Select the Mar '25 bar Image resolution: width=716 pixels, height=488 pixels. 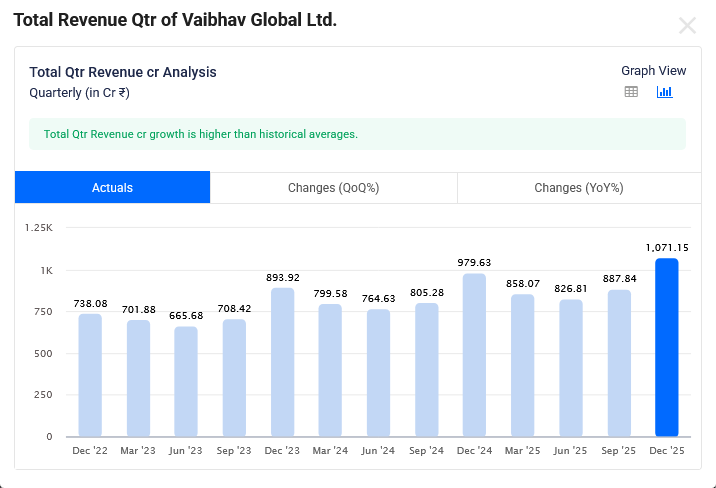(x=523, y=366)
